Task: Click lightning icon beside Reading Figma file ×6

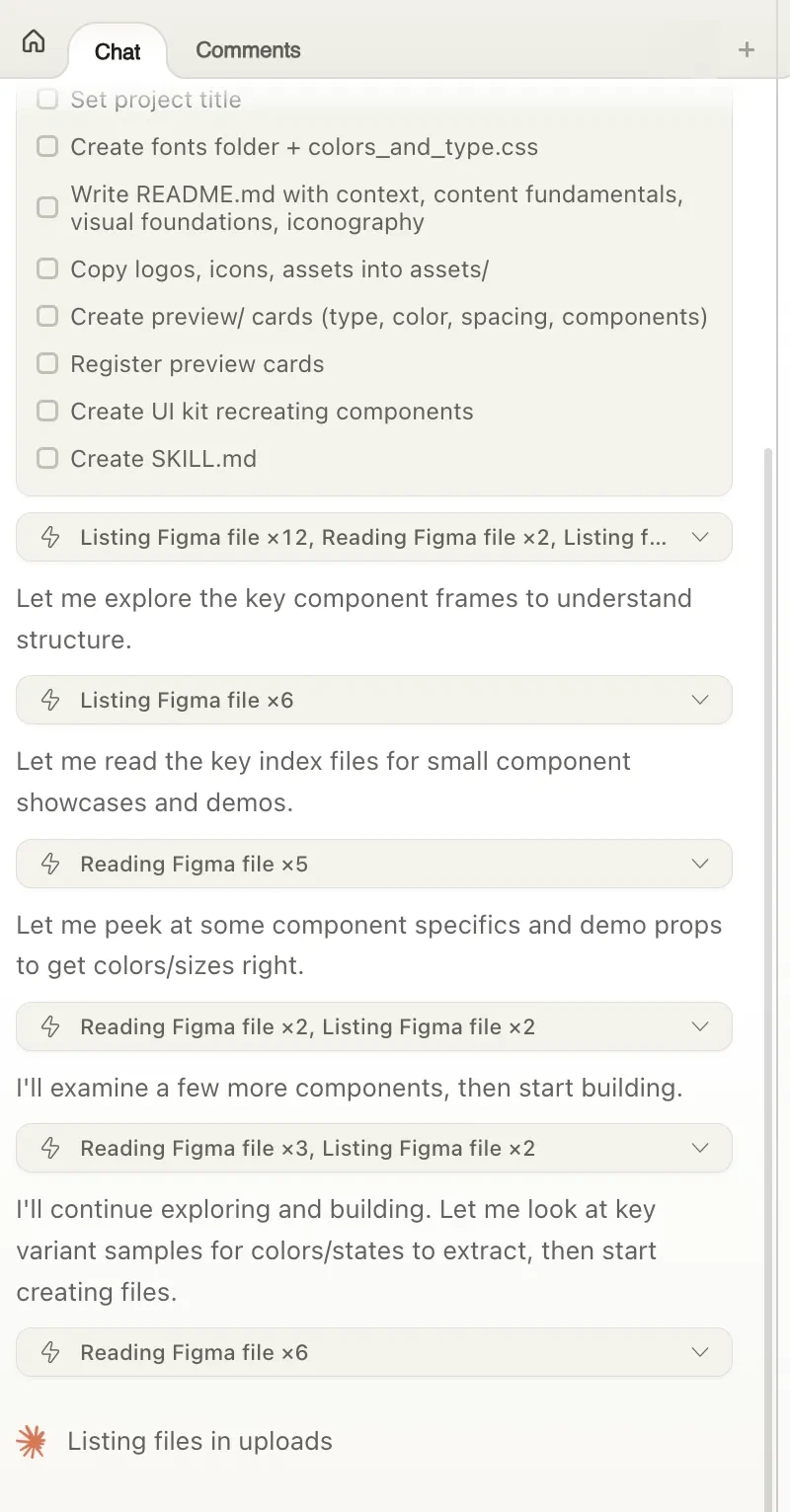Action: (x=49, y=1352)
